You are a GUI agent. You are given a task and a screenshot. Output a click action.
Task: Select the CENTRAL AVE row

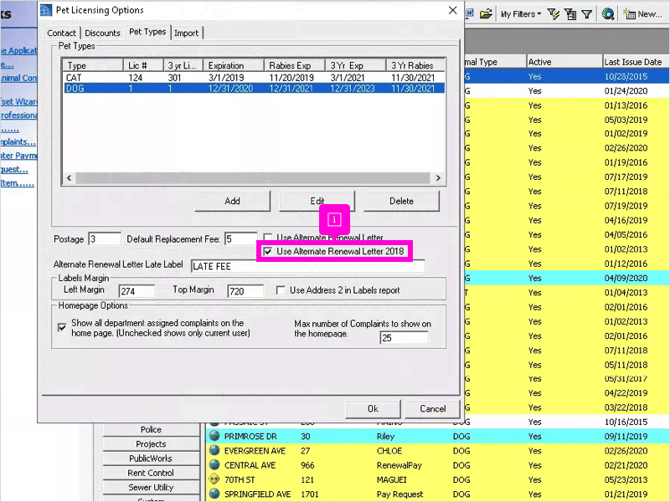coord(438,465)
